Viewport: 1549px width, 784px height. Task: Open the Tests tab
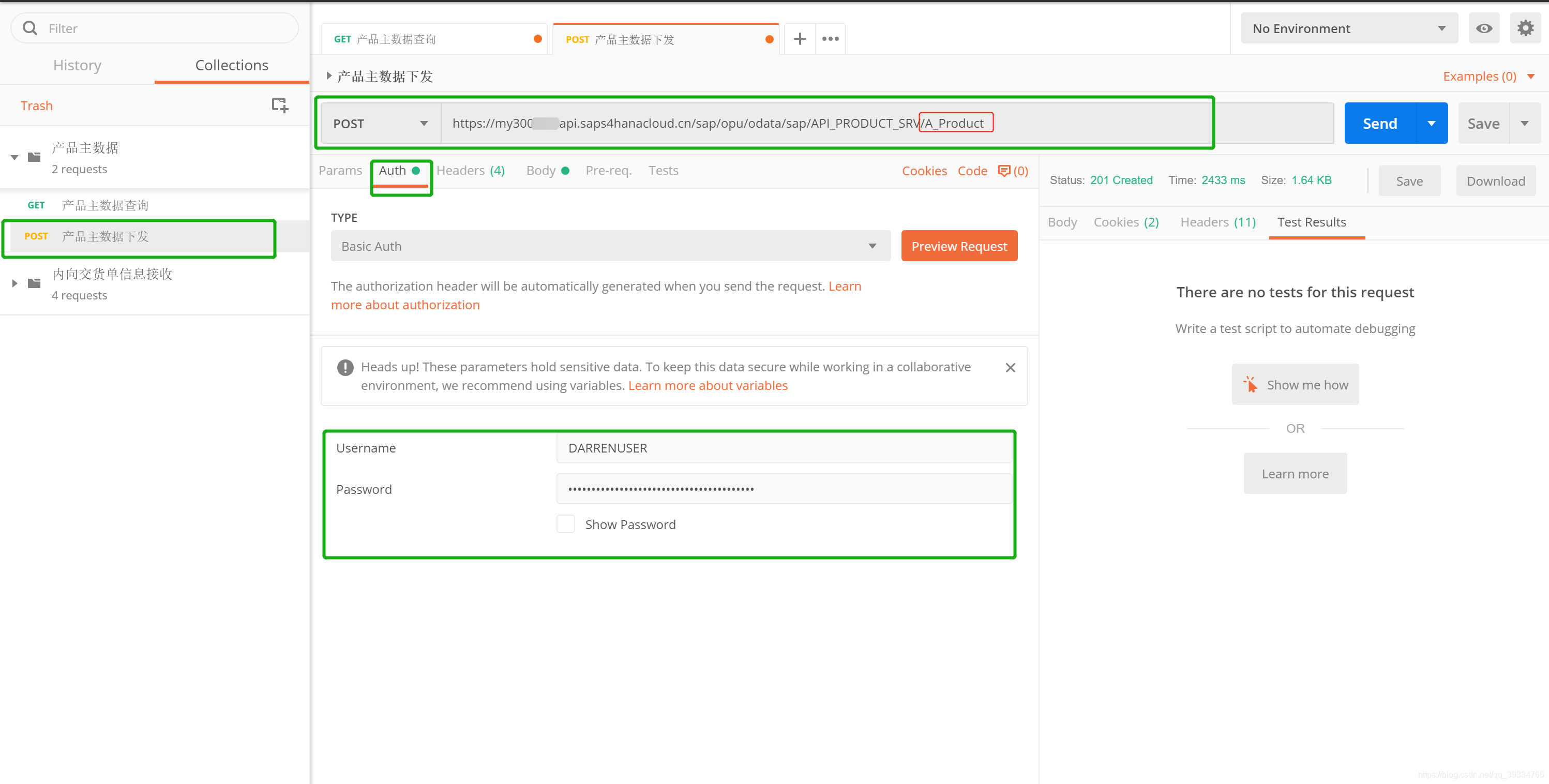pos(663,171)
